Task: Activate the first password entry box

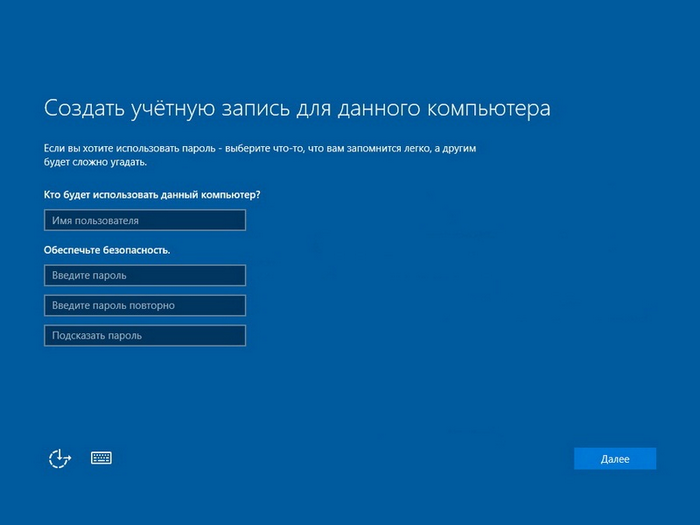Action: click(145, 275)
